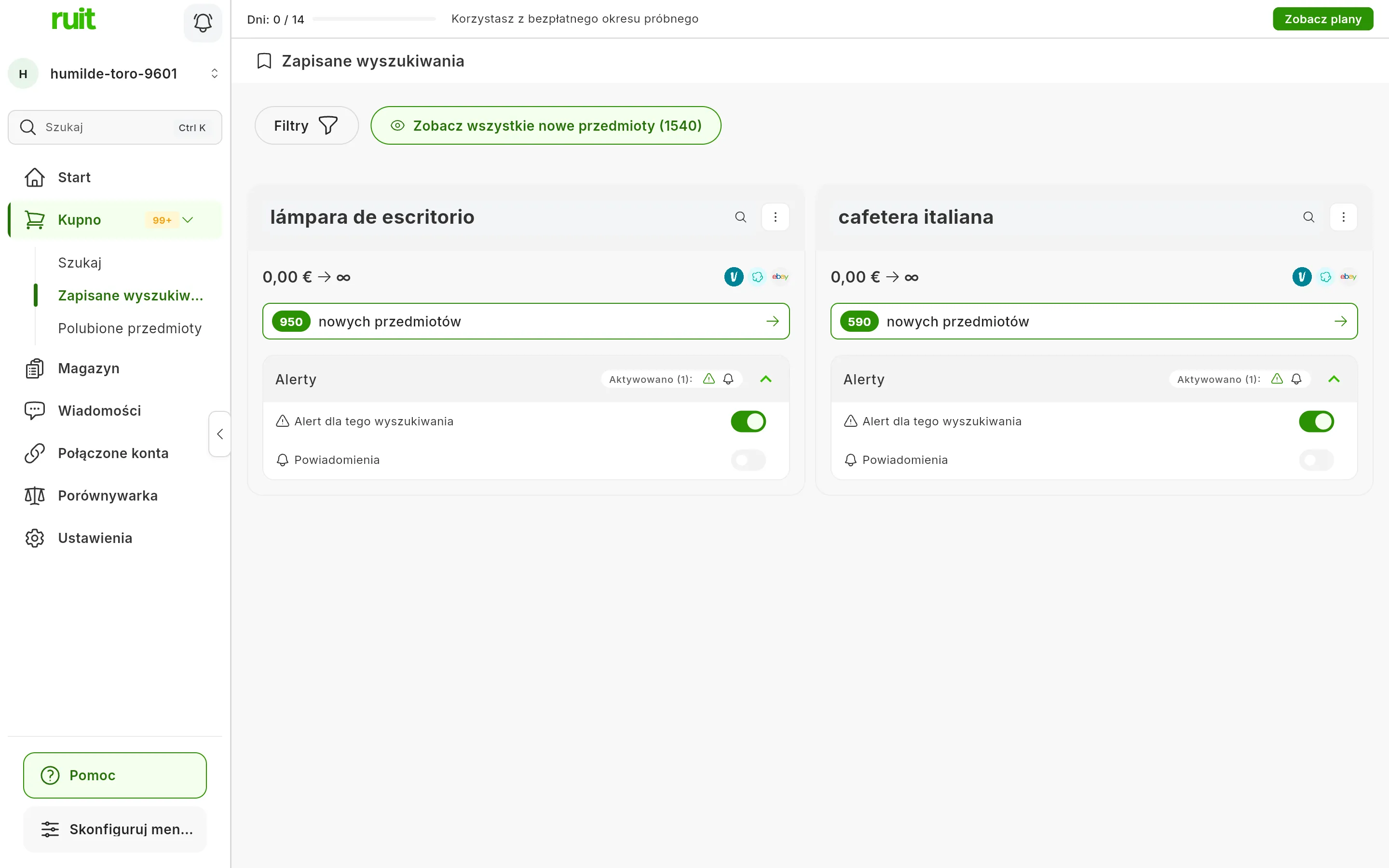Open the Filtry filter panel
This screenshot has width=1389, height=868.
[307, 125]
